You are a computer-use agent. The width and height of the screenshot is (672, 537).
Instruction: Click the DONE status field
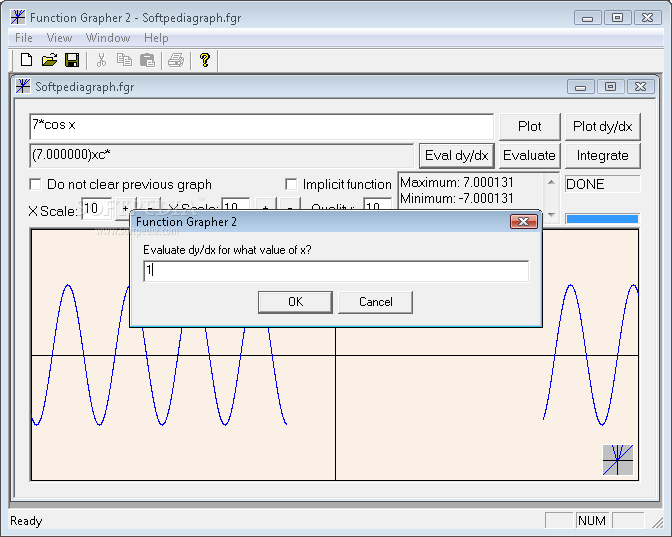tap(602, 184)
